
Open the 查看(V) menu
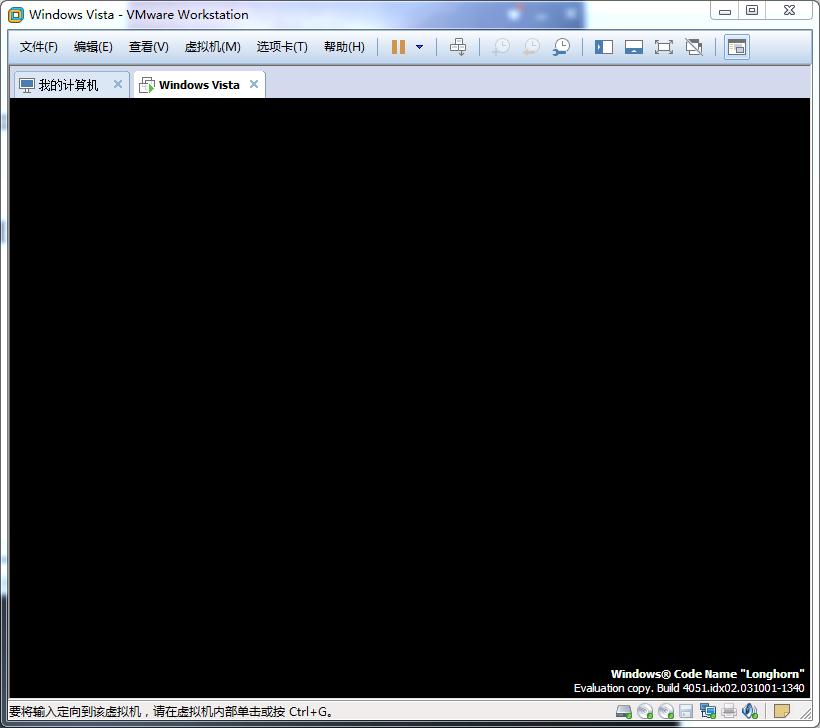(x=149, y=47)
